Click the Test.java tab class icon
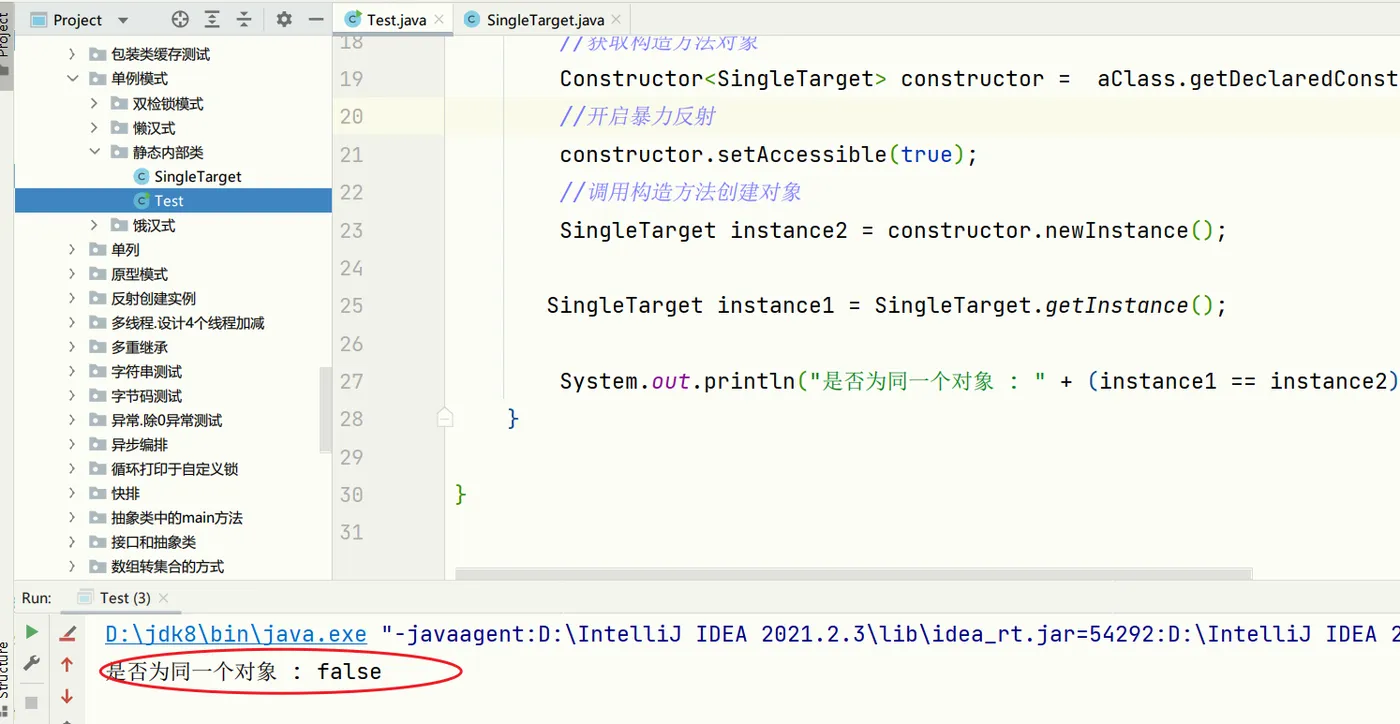 [x=353, y=19]
